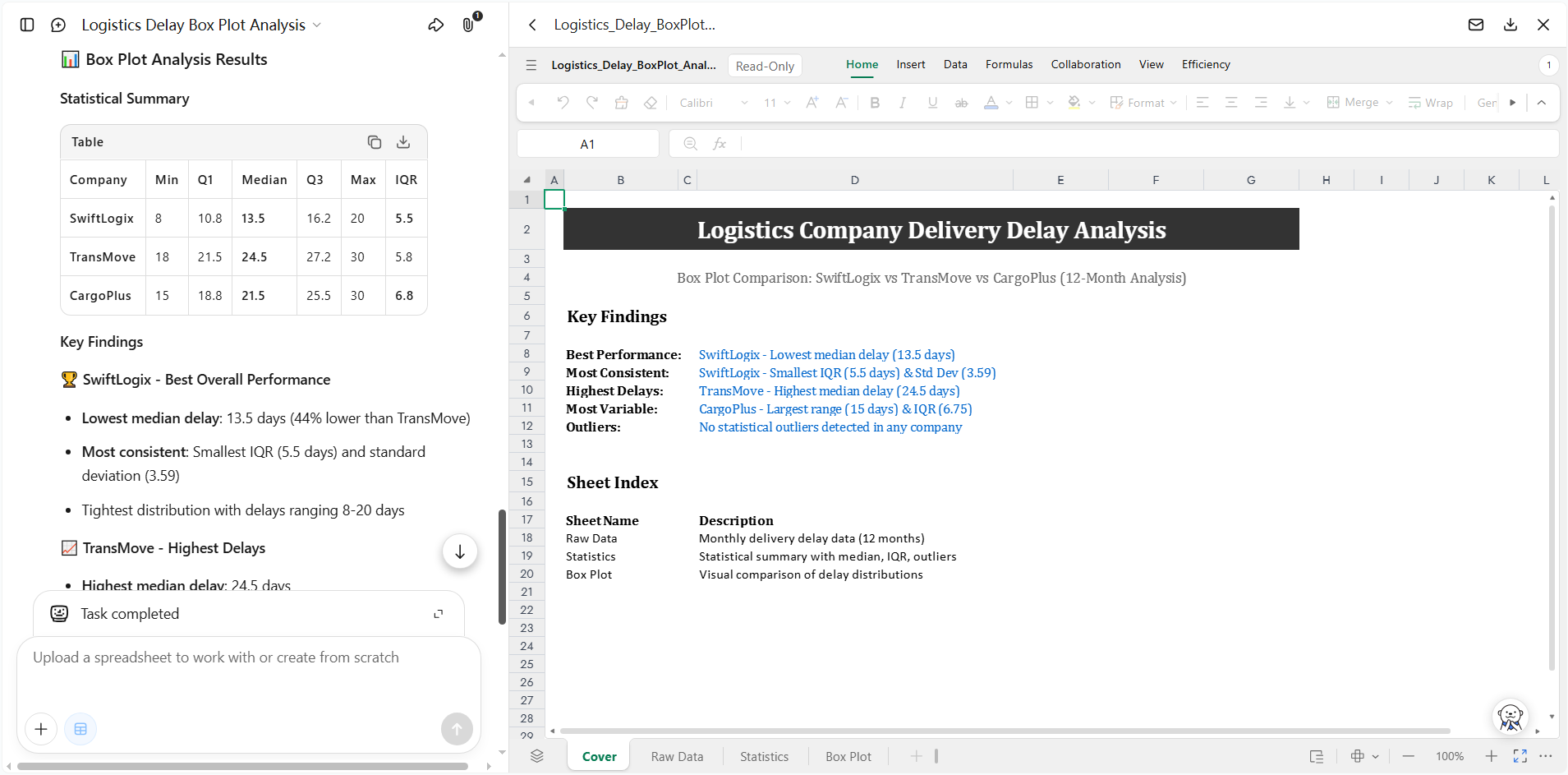Apply the font color A swatch
Viewport: 1568px width, 775px height.
pyautogui.click(x=991, y=103)
